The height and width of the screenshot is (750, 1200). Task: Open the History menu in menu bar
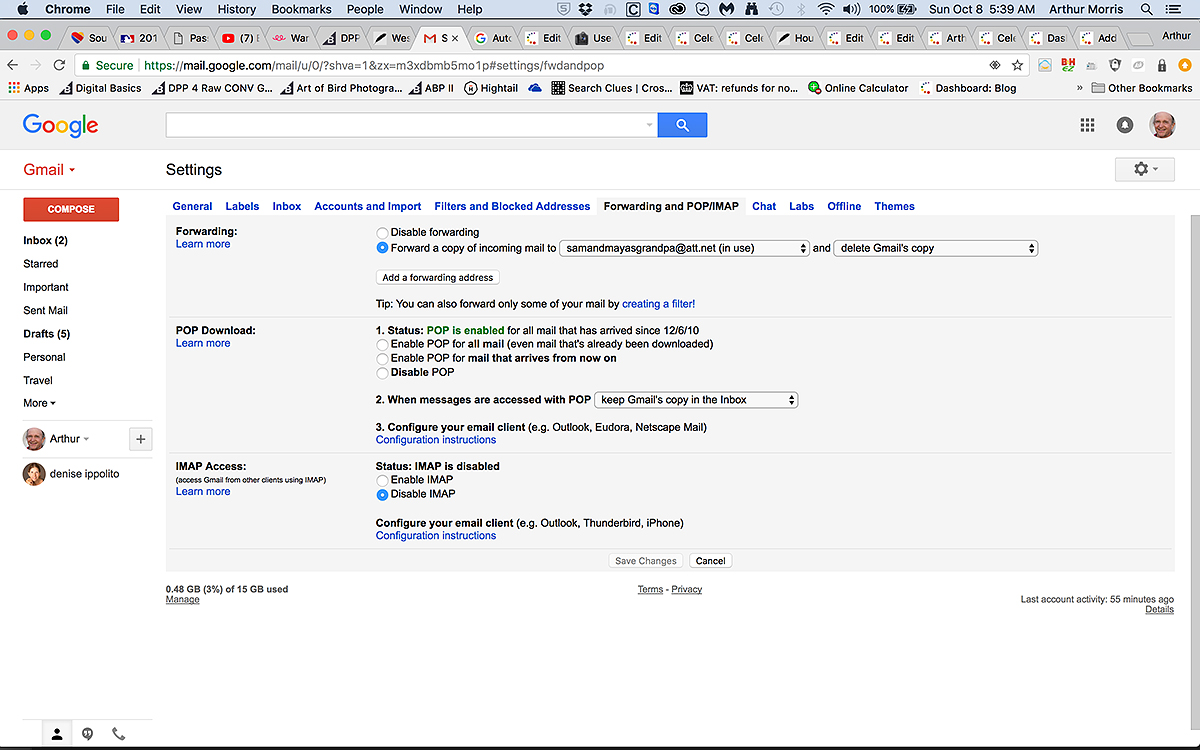237,9
